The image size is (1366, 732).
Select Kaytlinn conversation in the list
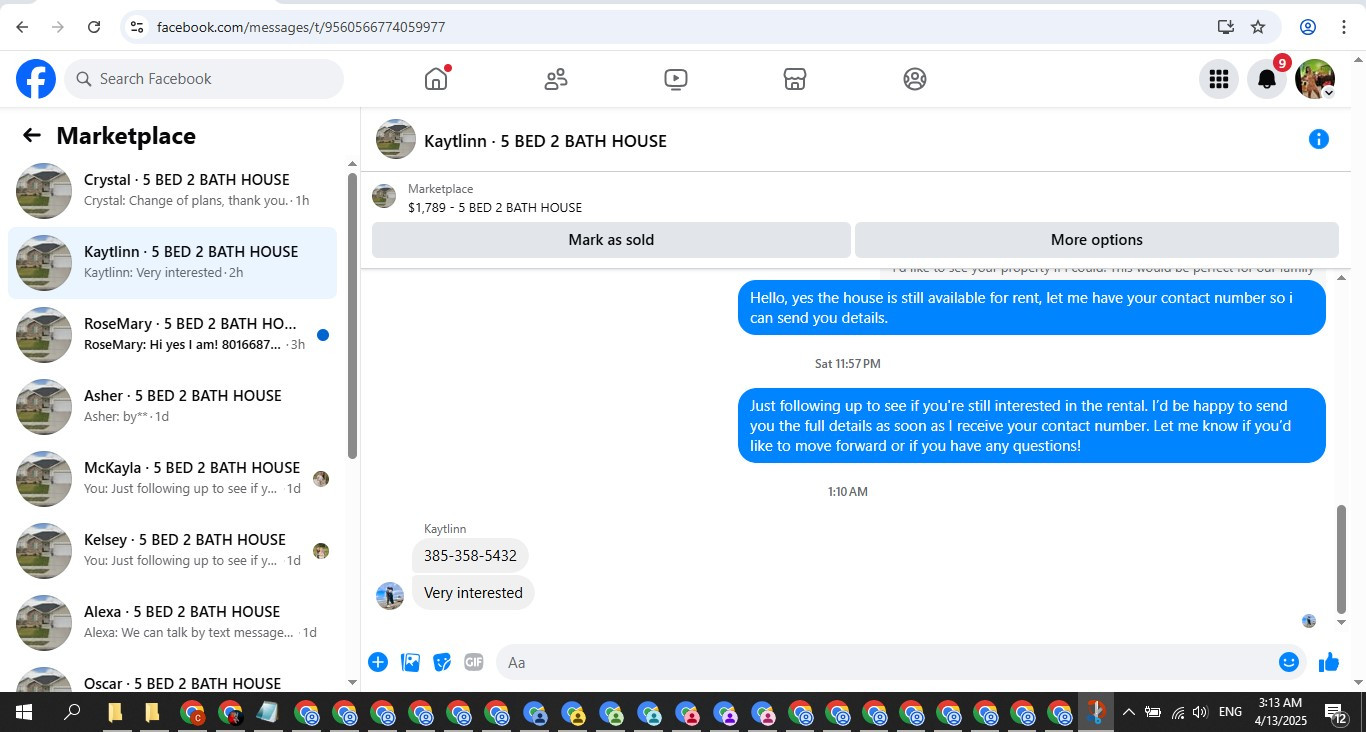point(172,263)
